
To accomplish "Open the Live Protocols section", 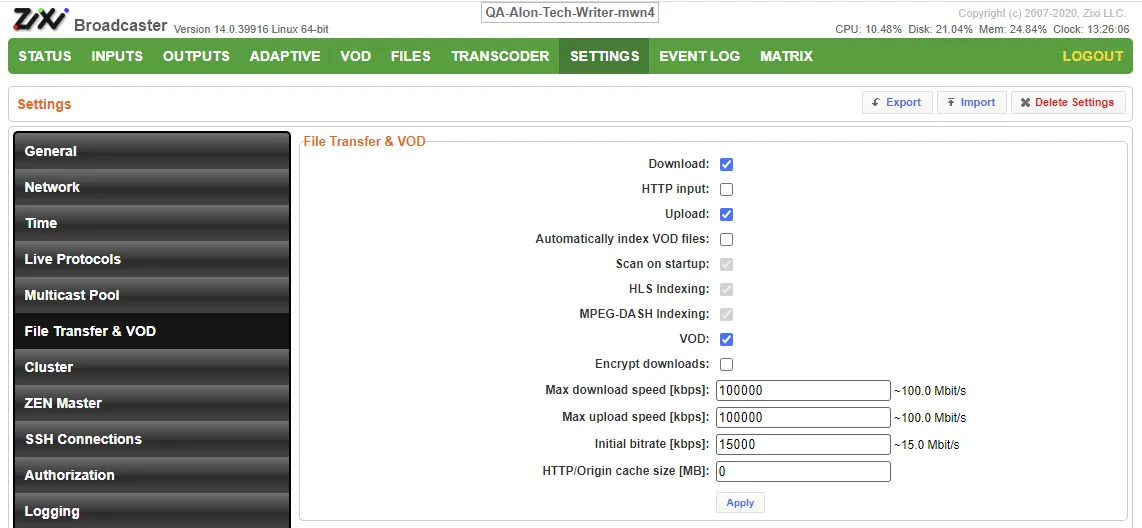I will (151, 259).
